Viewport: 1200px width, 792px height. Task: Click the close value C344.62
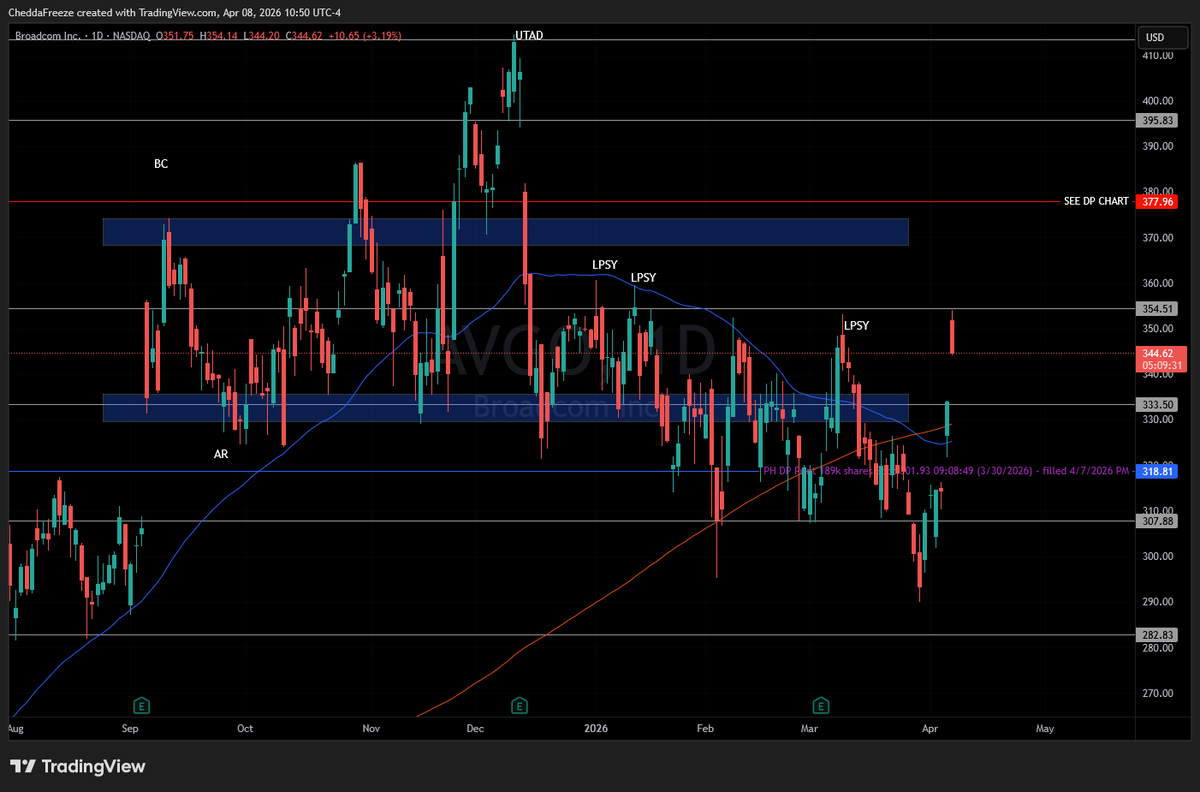(303, 37)
